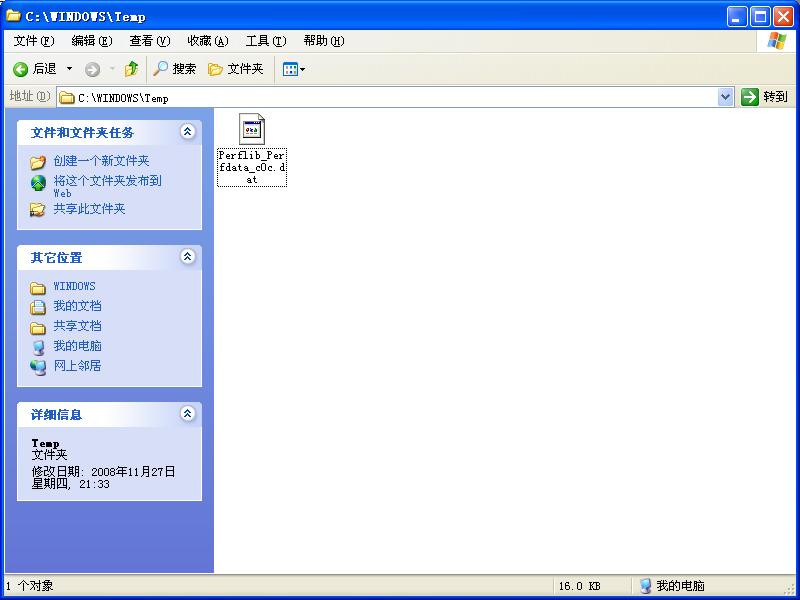Go to WINDOWS folder link
The image size is (800, 600).
(x=74, y=286)
